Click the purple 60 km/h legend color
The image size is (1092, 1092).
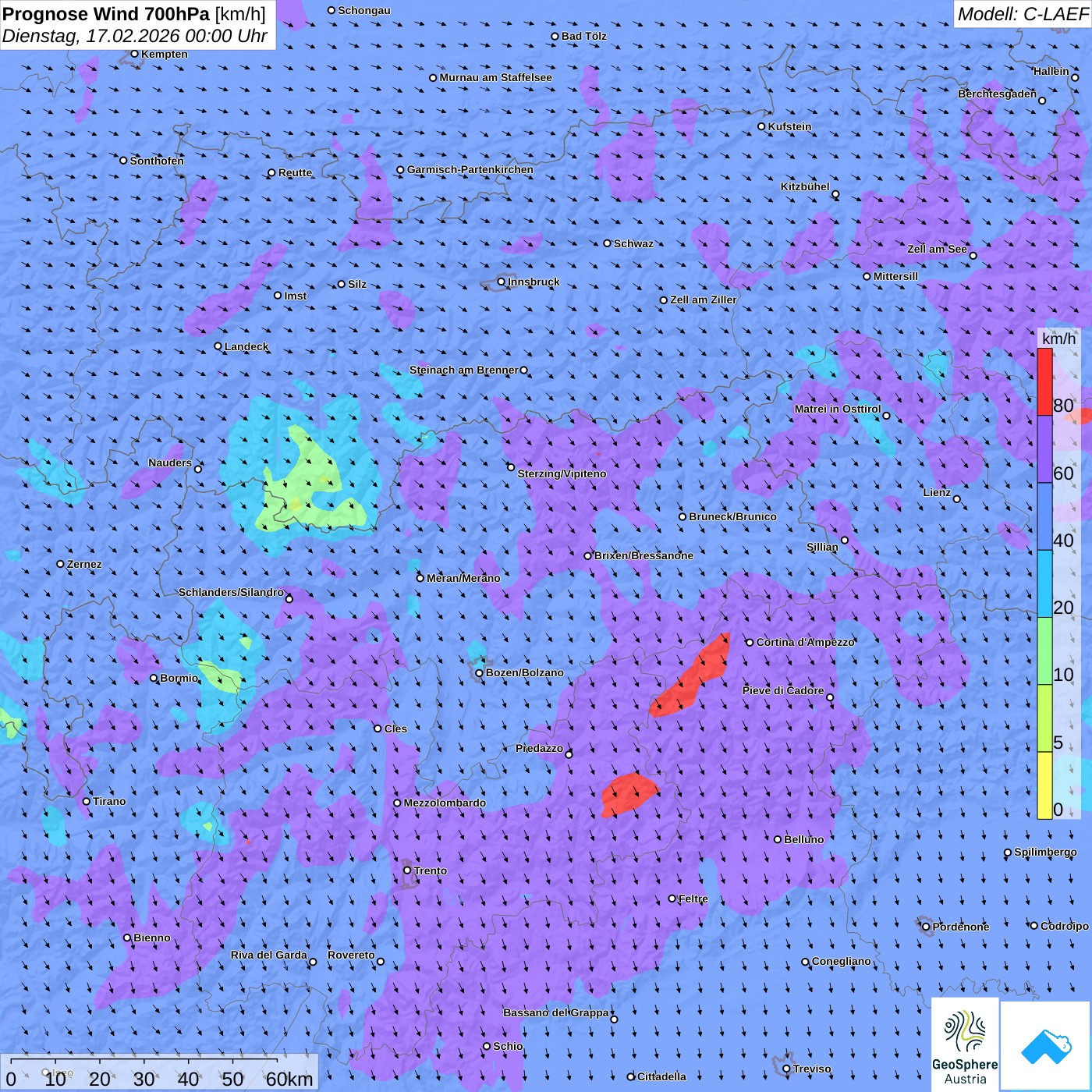[1044, 449]
